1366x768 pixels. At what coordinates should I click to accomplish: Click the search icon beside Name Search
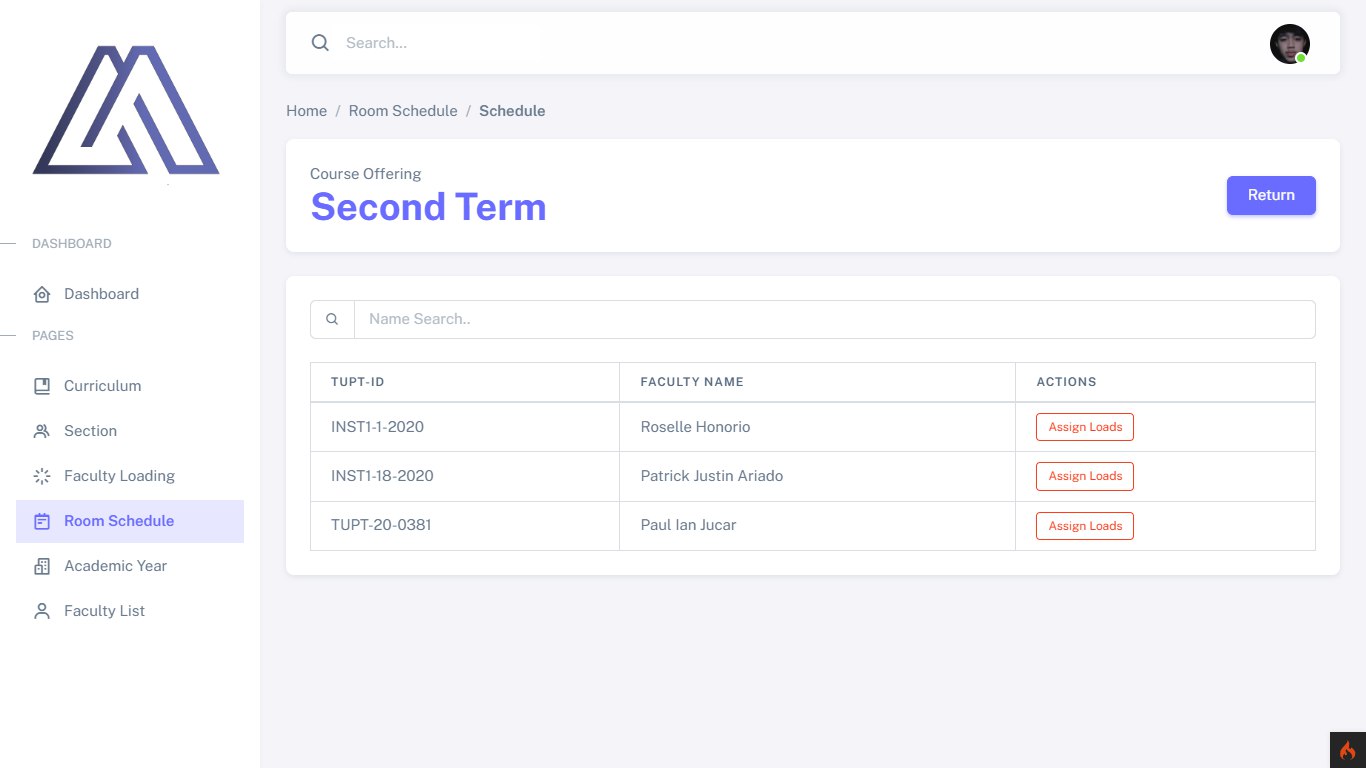(x=332, y=319)
